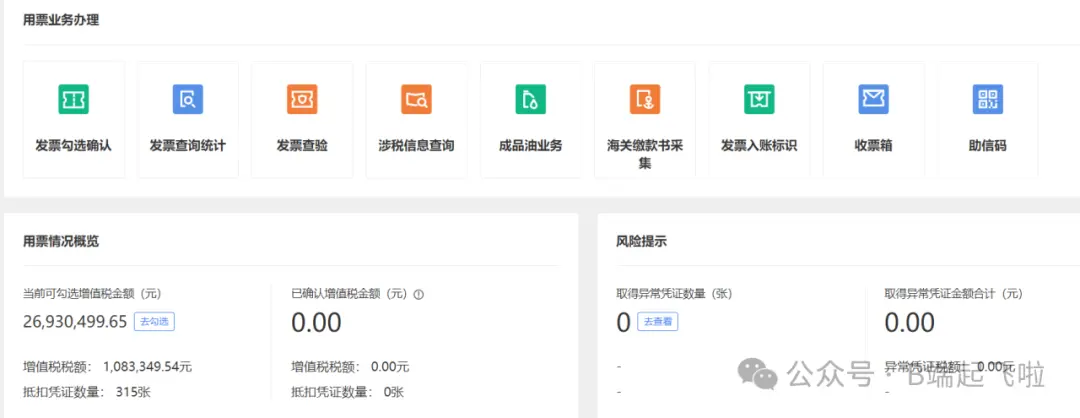The width and height of the screenshot is (1080, 418).
Task: Click the 发票勾选确认 text label
Action: pos(73,146)
